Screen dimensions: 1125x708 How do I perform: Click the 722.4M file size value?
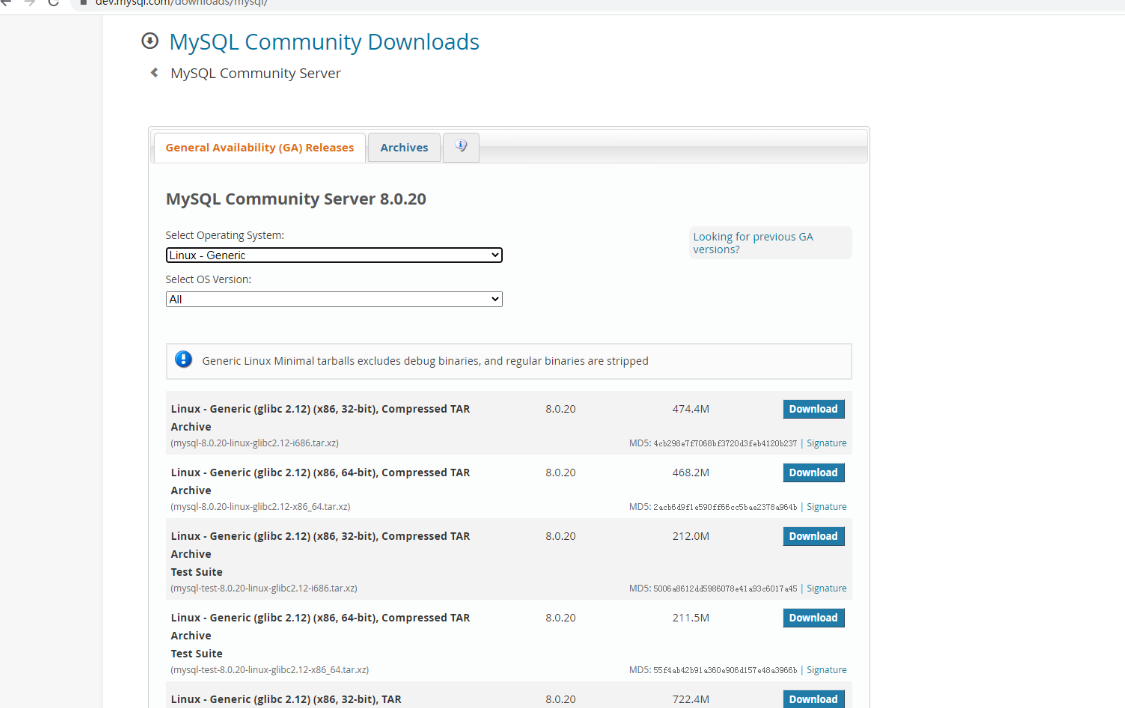coord(691,699)
